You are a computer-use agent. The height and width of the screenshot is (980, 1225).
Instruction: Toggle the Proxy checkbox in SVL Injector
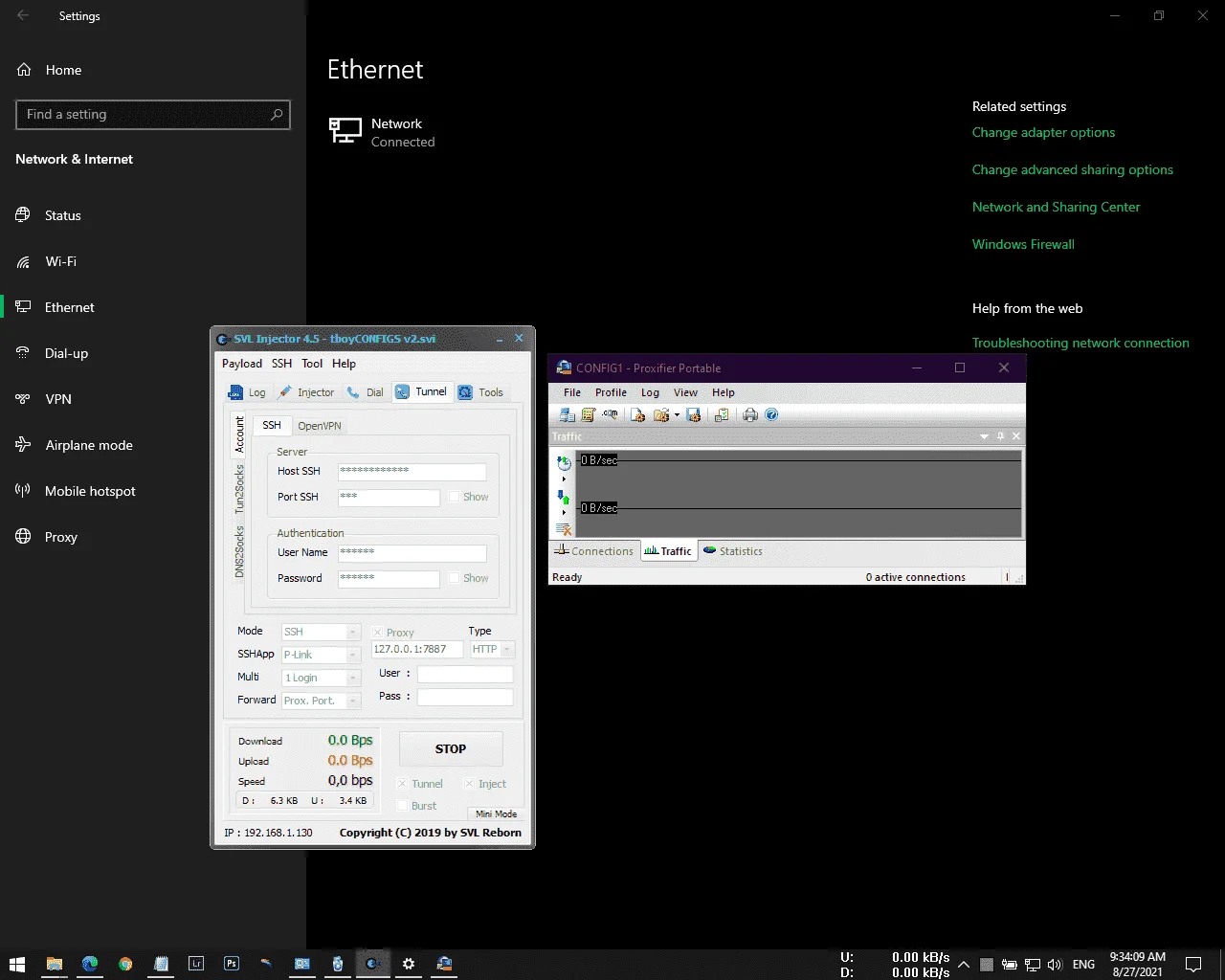(377, 633)
